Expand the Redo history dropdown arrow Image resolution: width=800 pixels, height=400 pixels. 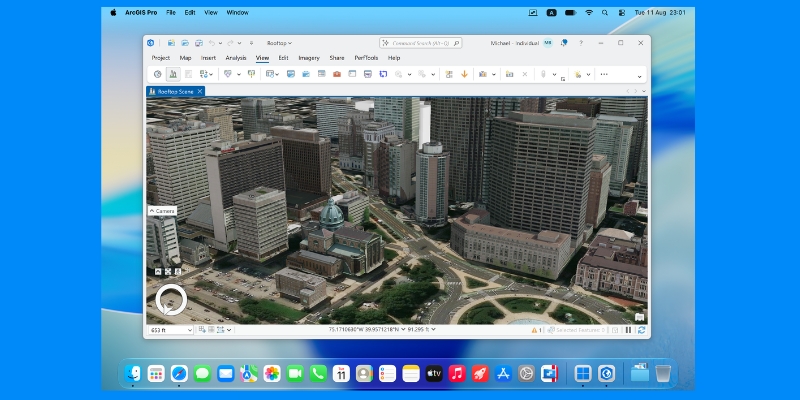tap(239, 43)
